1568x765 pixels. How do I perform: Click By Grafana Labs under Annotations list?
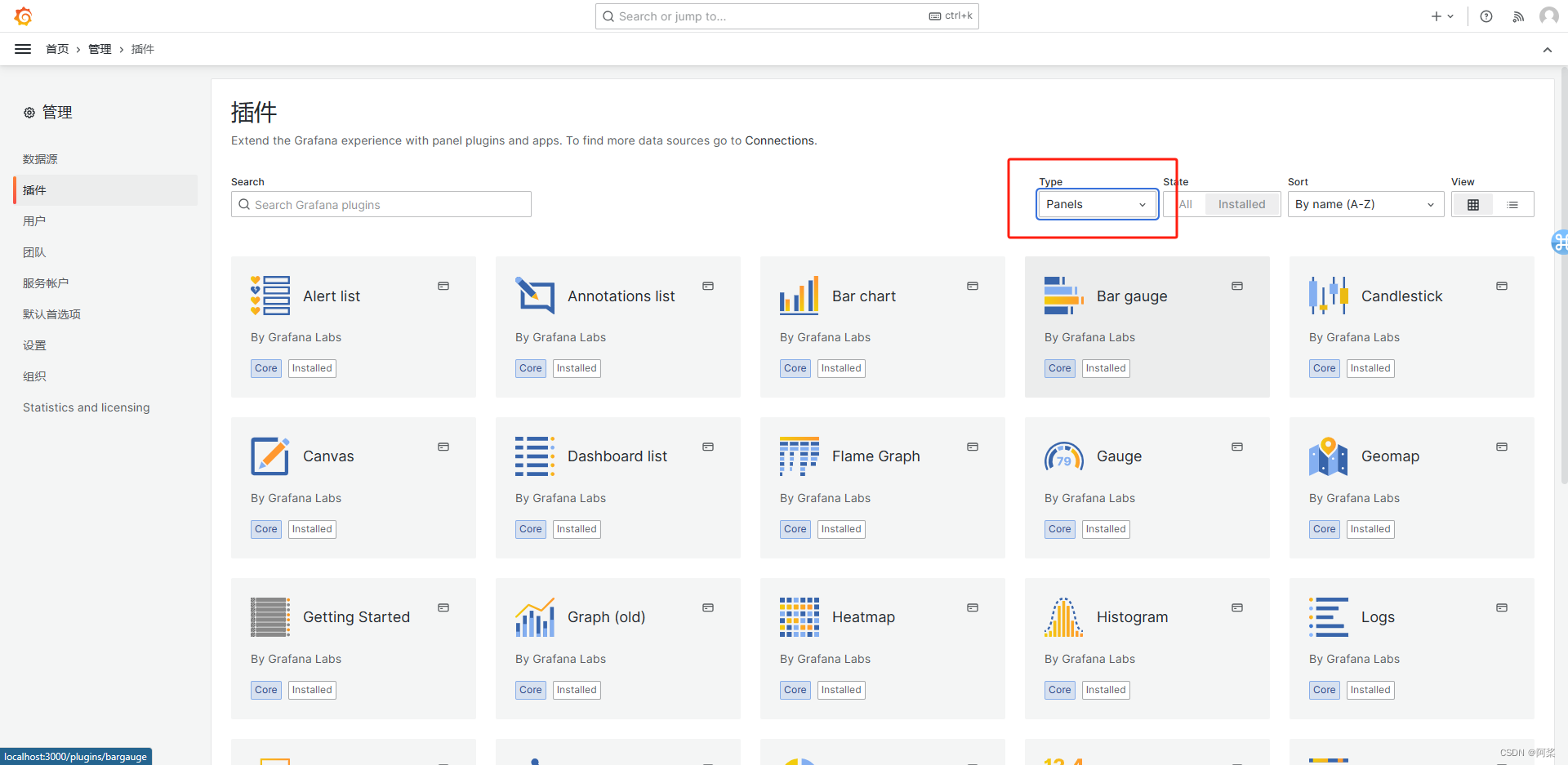click(x=560, y=337)
